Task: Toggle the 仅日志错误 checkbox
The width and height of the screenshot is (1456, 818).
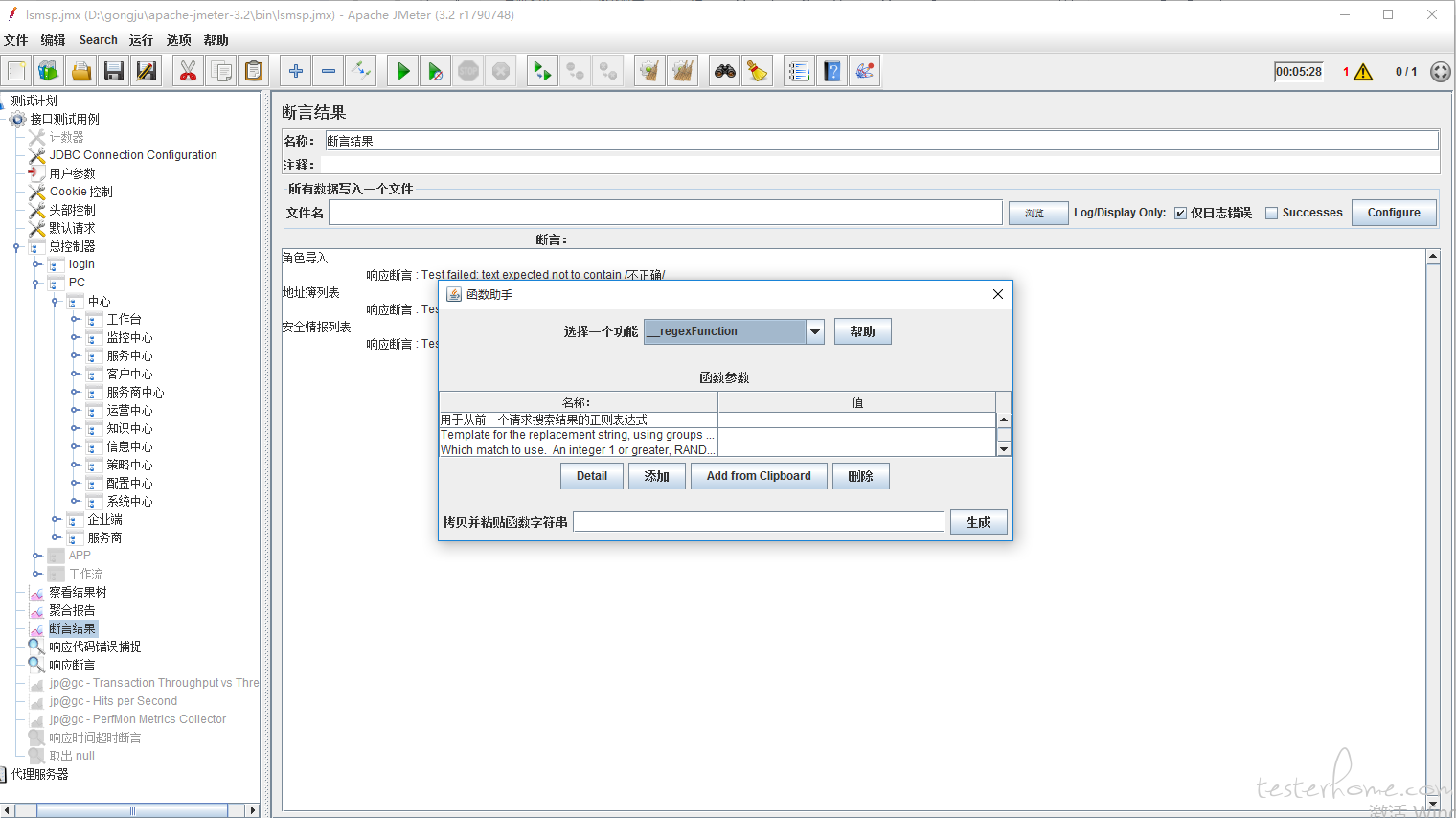Action: pos(1181,214)
